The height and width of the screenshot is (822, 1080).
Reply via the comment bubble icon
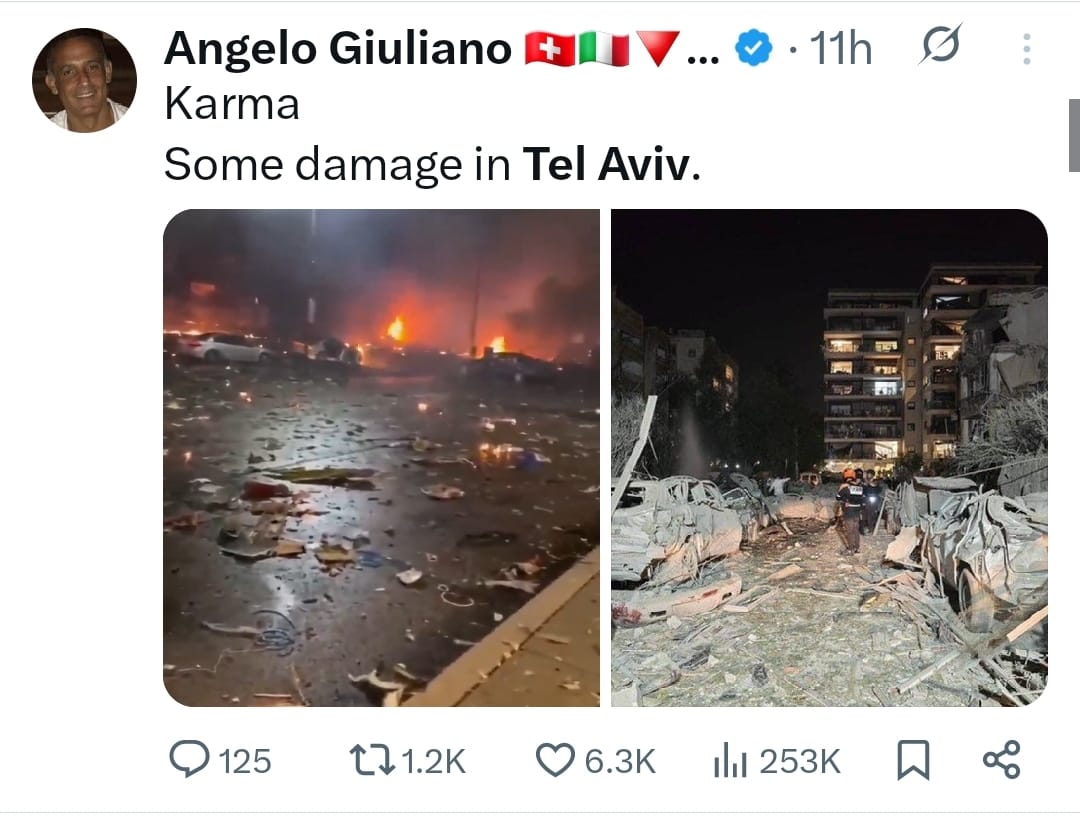coord(189,759)
